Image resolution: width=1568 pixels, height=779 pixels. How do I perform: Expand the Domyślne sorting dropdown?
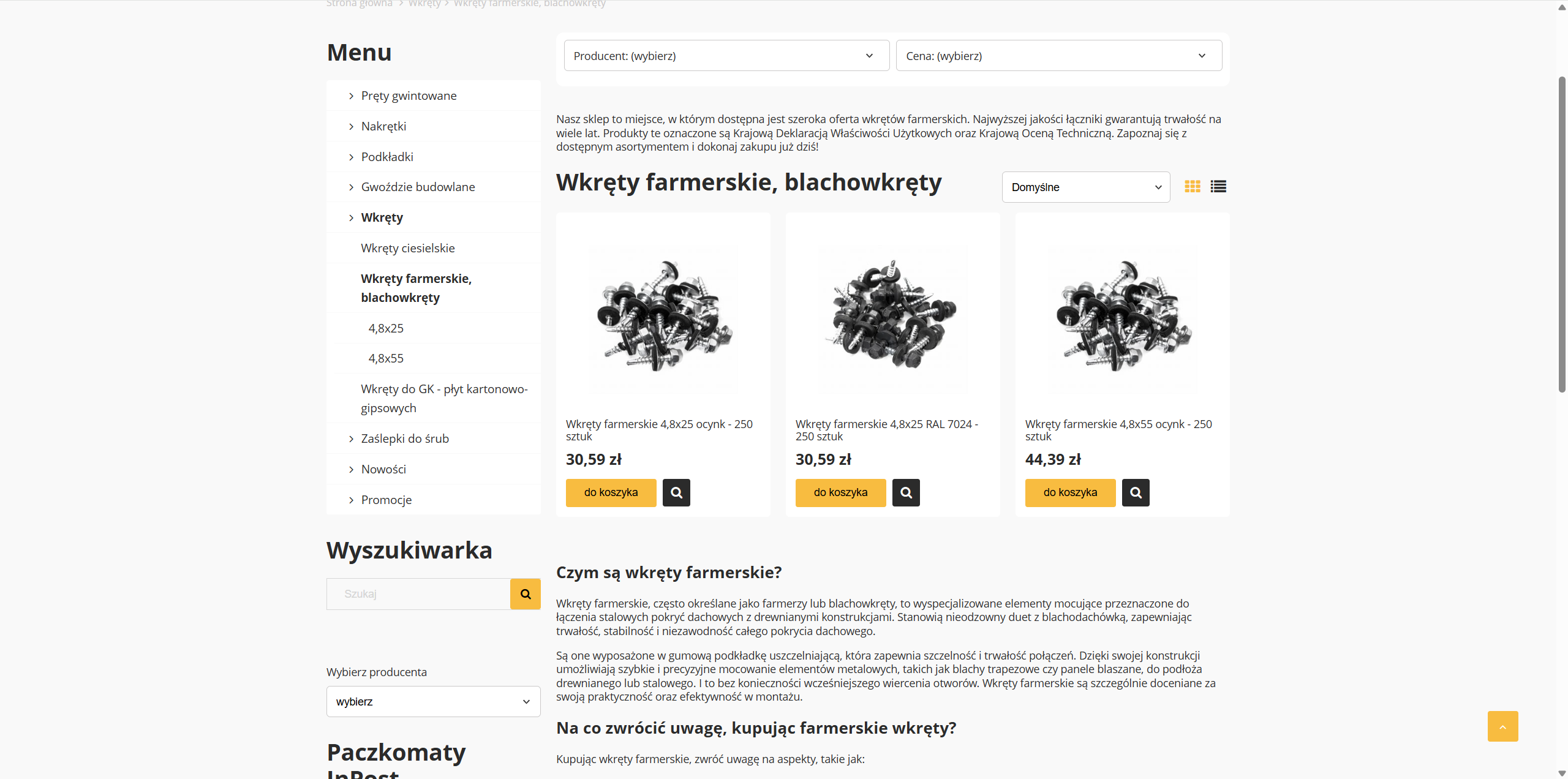click(x=1085, y=187)
